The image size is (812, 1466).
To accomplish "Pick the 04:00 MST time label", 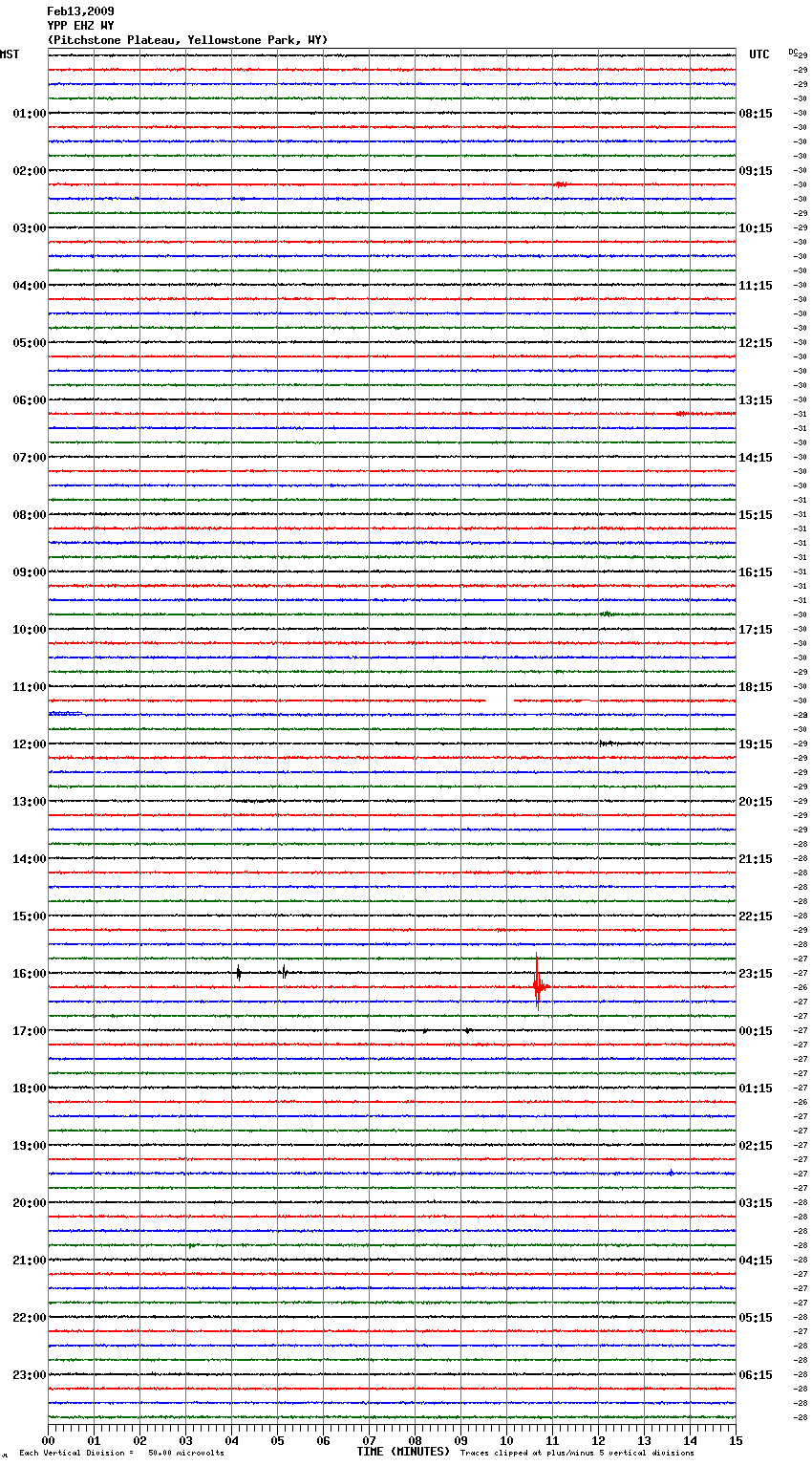I will (x=30, y=286).
